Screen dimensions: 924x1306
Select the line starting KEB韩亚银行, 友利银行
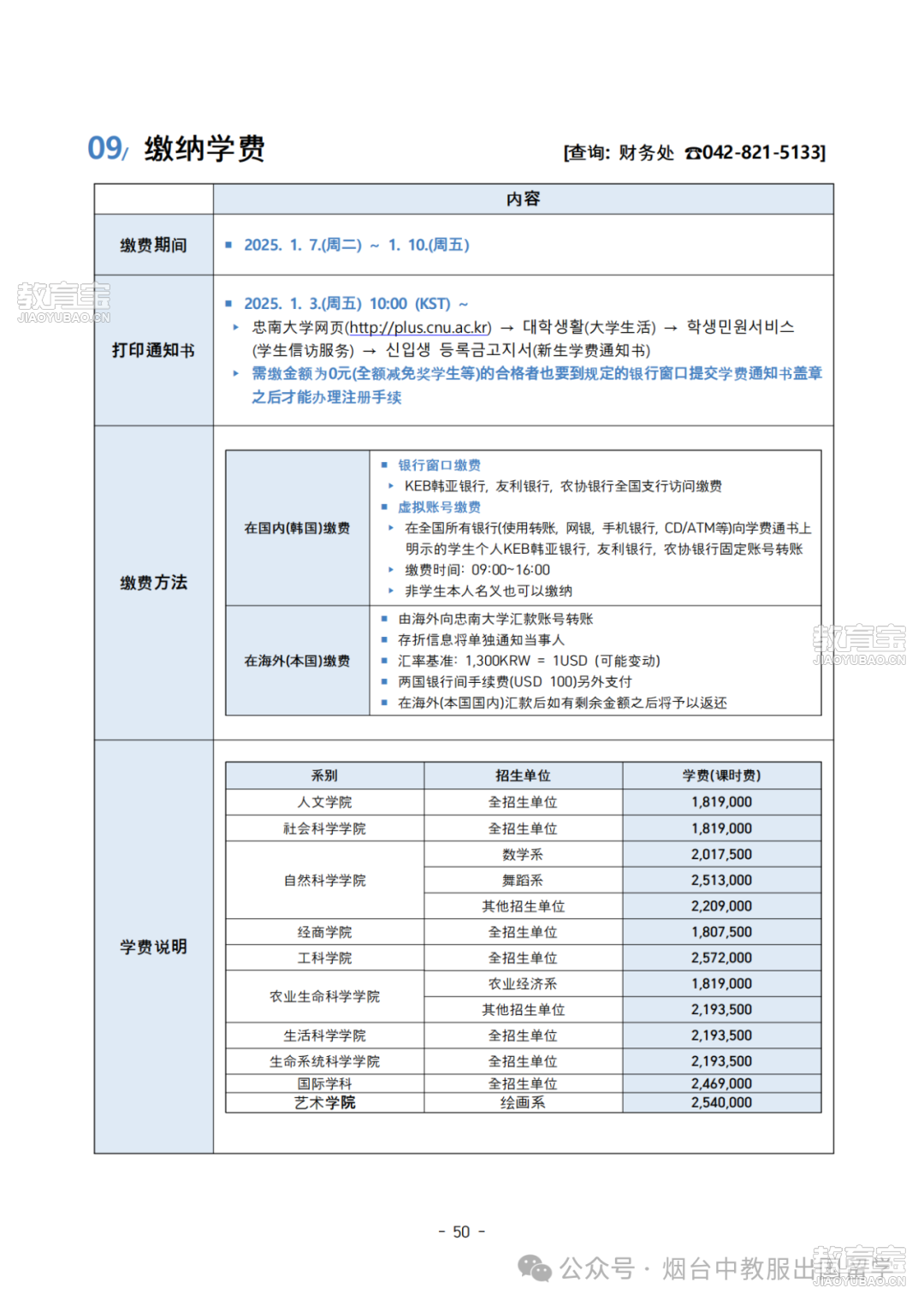click(563, 486)
